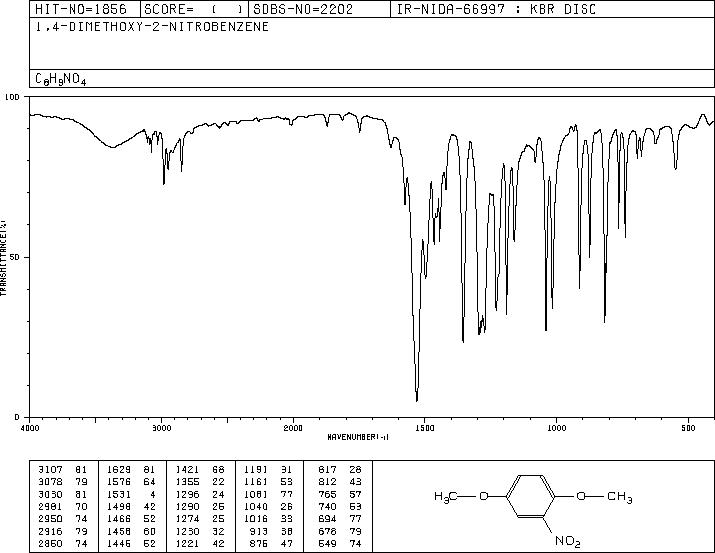Select compound name 1,4-DIMETHOXY-2-NITROBENZENE
Image resolution: width=715 pixels, height=553 pixels.
(x=152, y=27)
